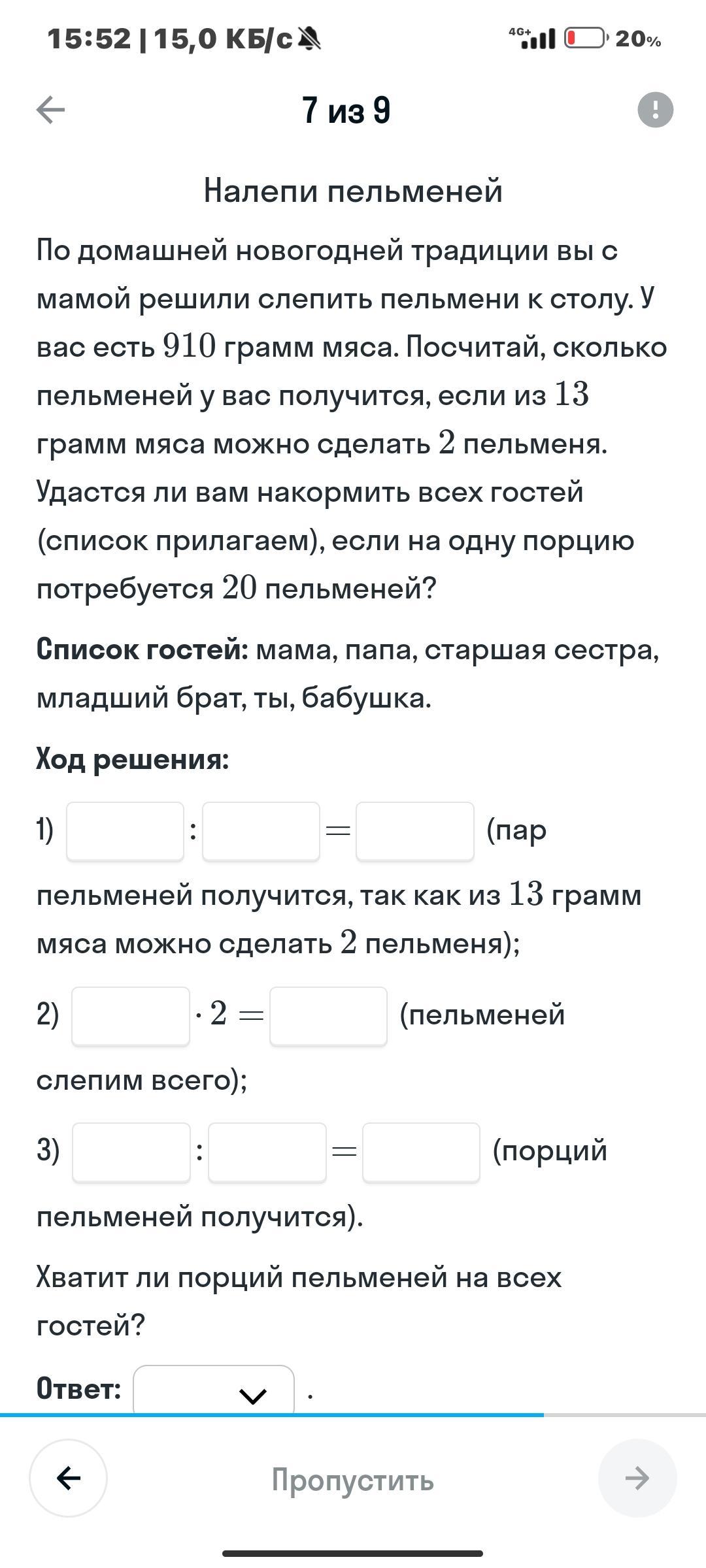706x1568 pixels.
Task: Click the next question arrow button
Action: click(x=637, y=1478)
